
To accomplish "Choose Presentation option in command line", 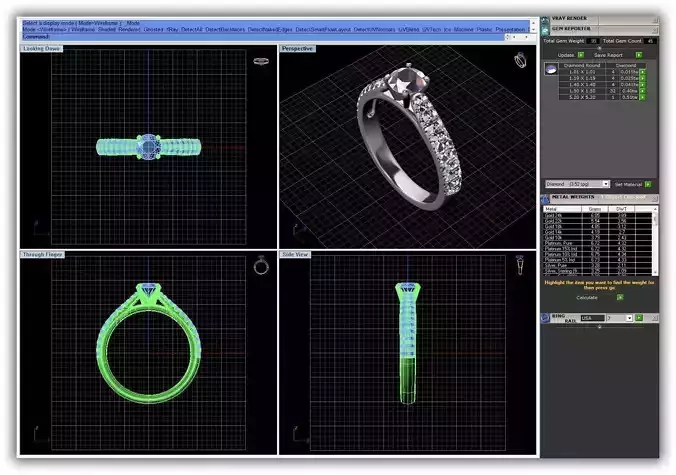I will 511,29.
